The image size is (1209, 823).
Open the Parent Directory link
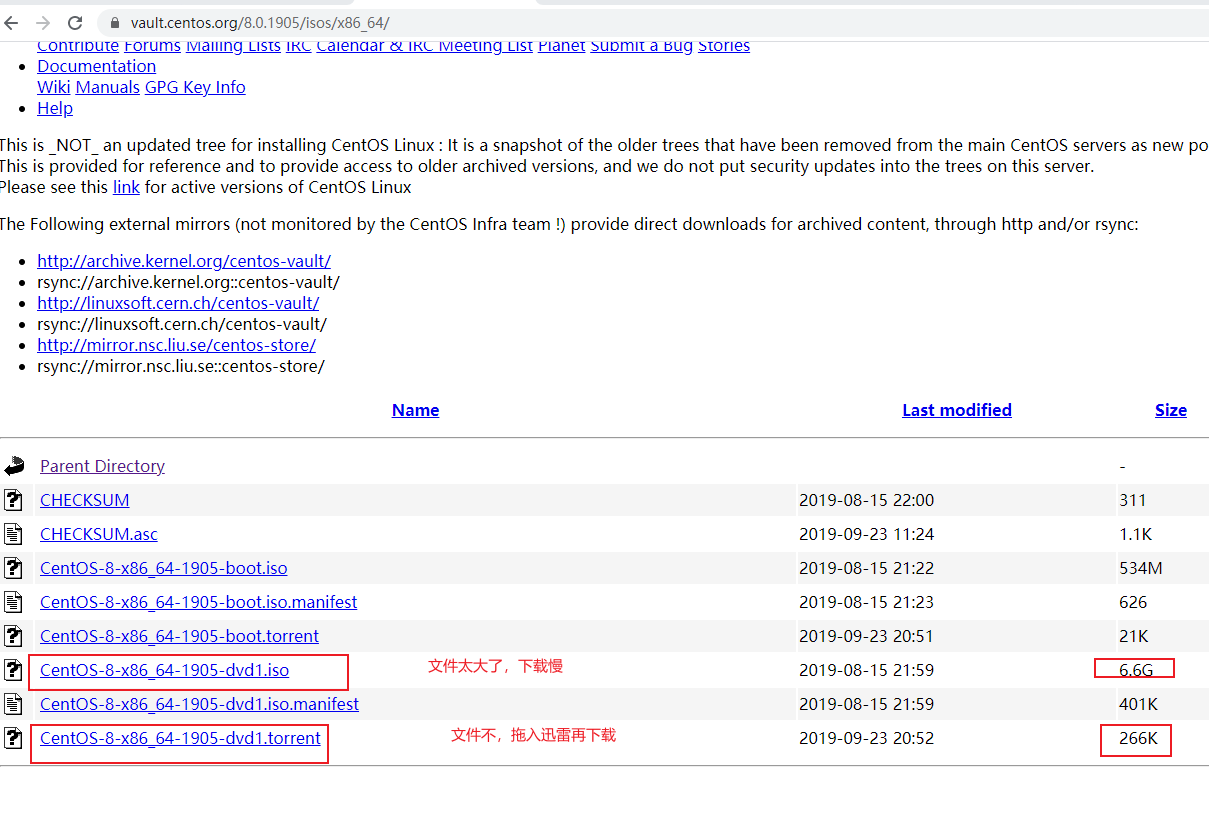pyautogui.click(x=102, y=466)
